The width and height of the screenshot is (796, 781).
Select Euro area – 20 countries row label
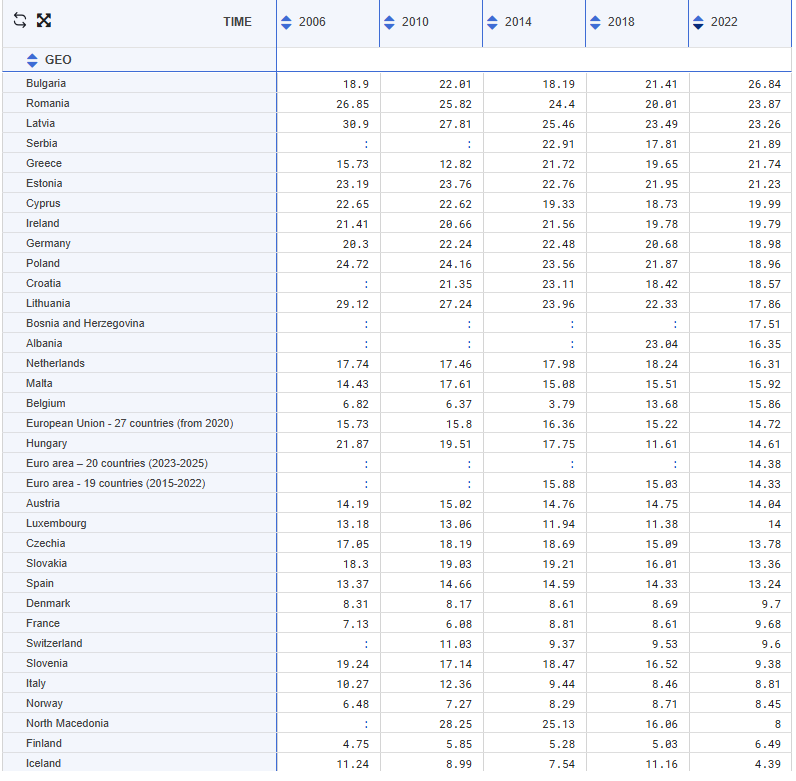point(117,463)
